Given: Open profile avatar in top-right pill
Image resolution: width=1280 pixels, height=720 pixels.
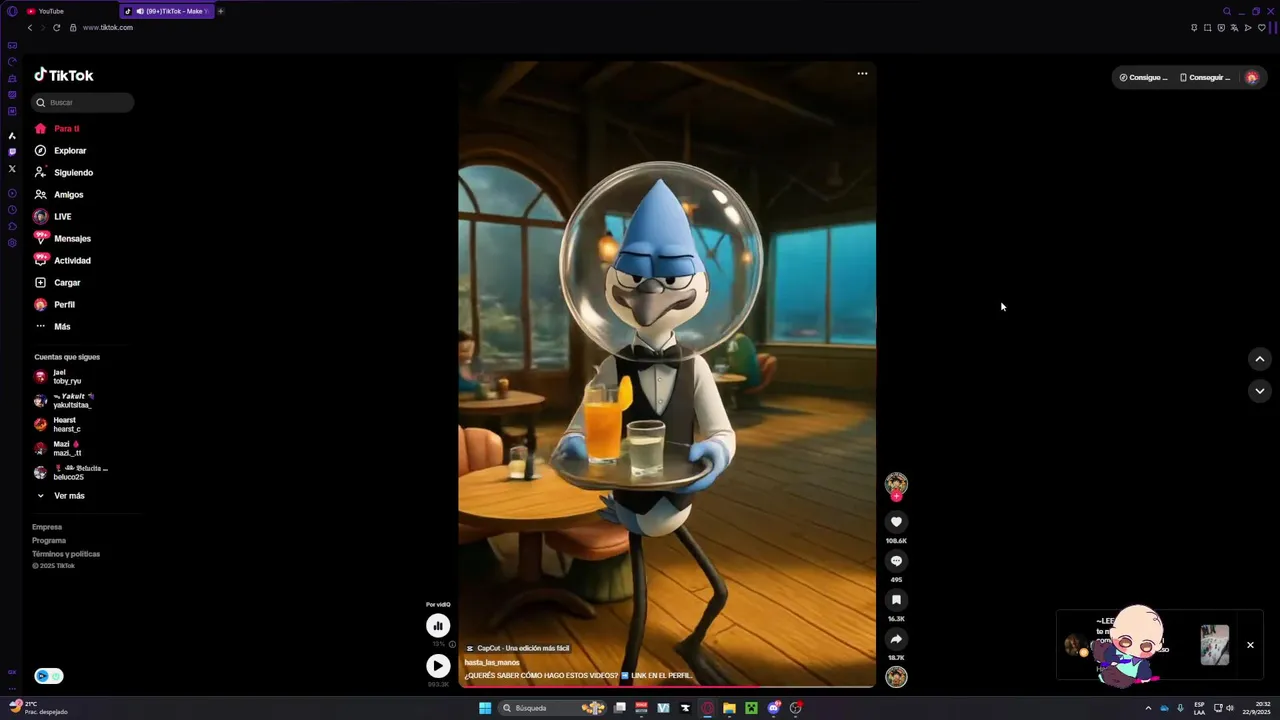Looking at the screenshot, I should (x=1251, y=77).
